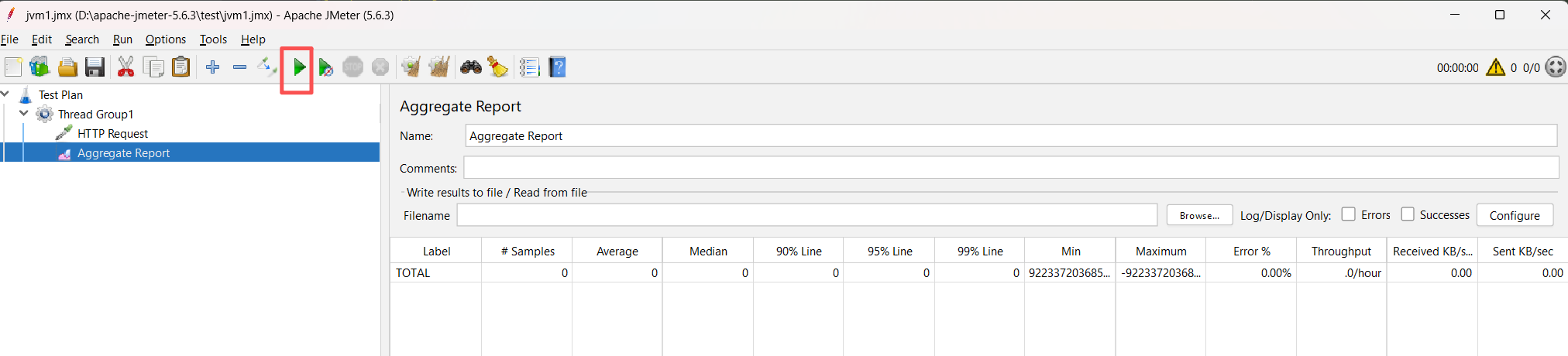
Task: Select the HTTP Request sampler
Action: click(112, 133)
